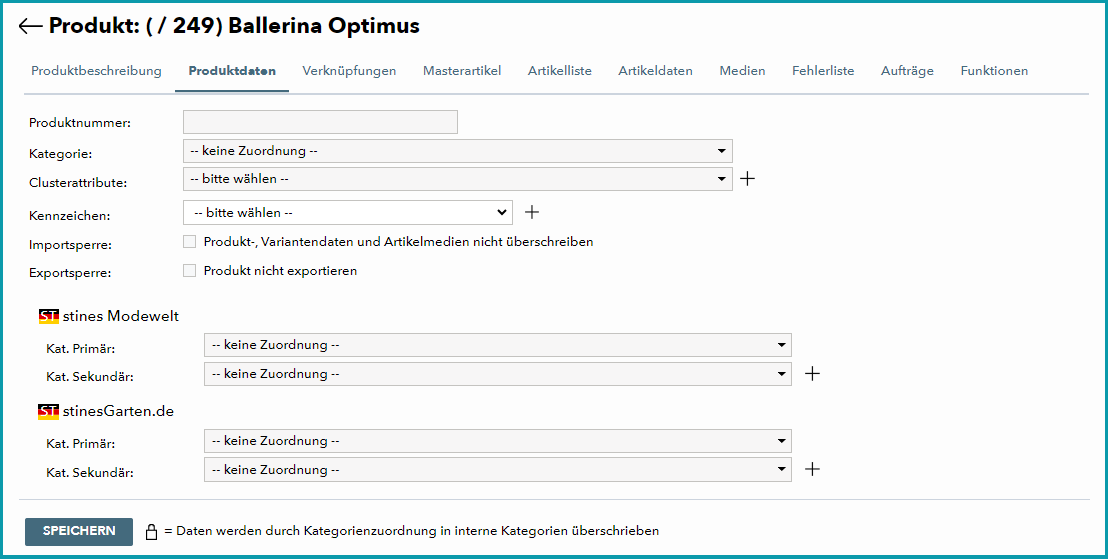1108x559 pixels.
Task: Open the Medien tab
Action: pyautogui.click(x=742, y=71)
